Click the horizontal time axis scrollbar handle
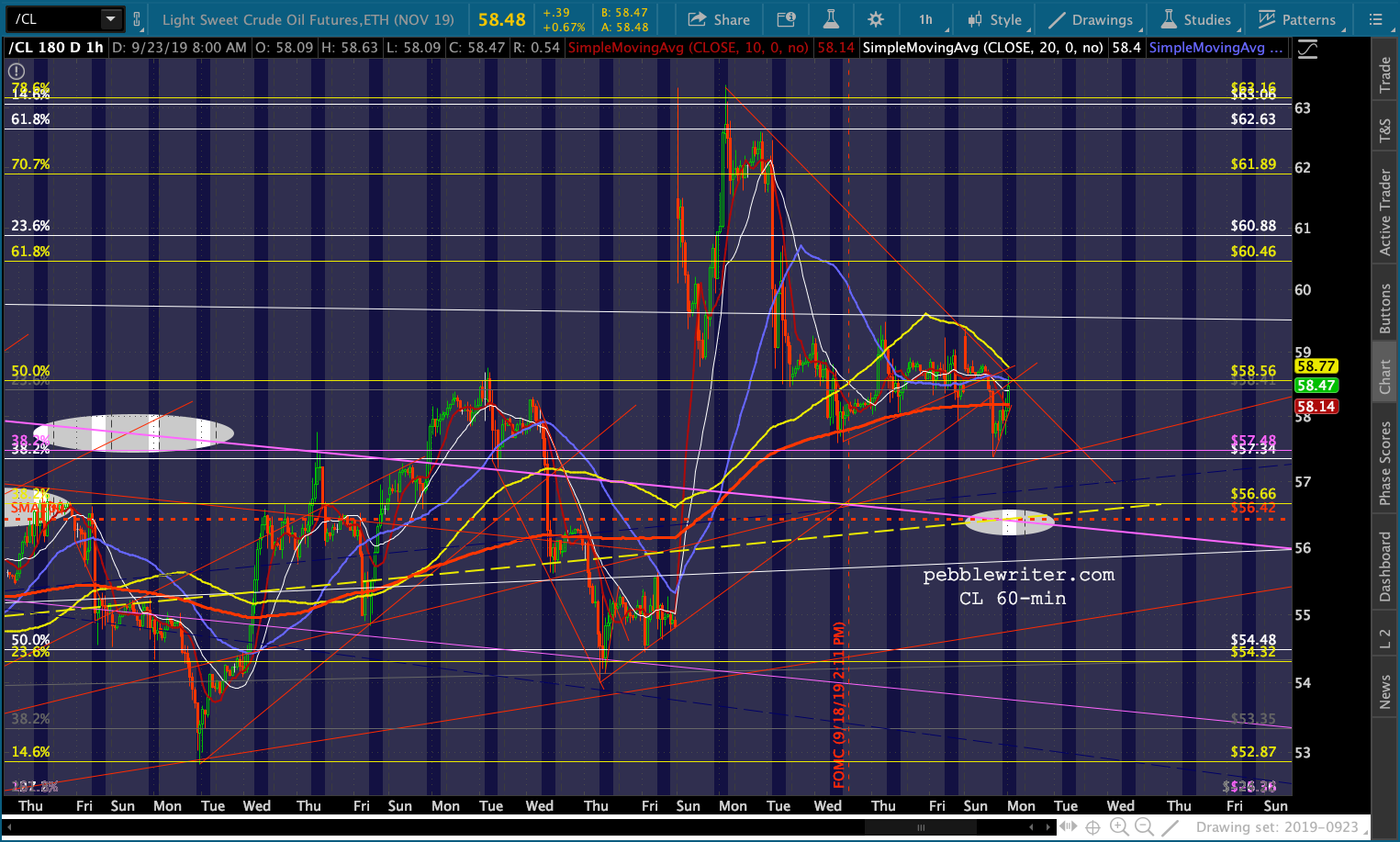The image size is (1400, 842). 921,827
